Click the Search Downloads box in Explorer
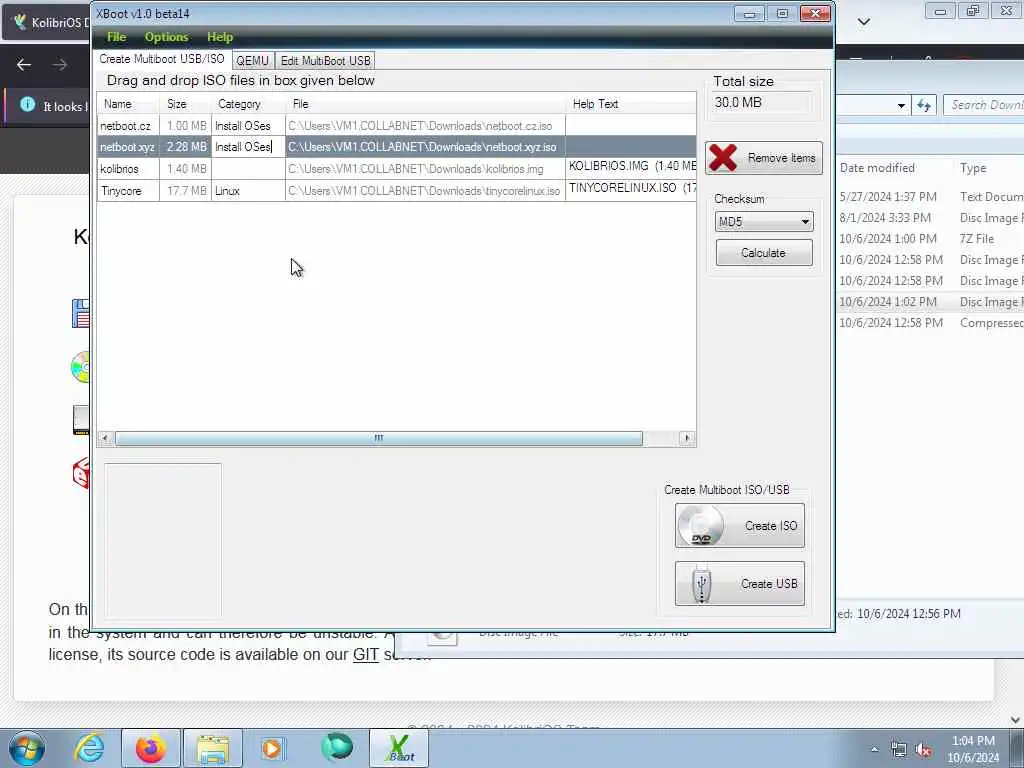The height and width of the screenshot is (768, 1024). click(x=984, y=105)
